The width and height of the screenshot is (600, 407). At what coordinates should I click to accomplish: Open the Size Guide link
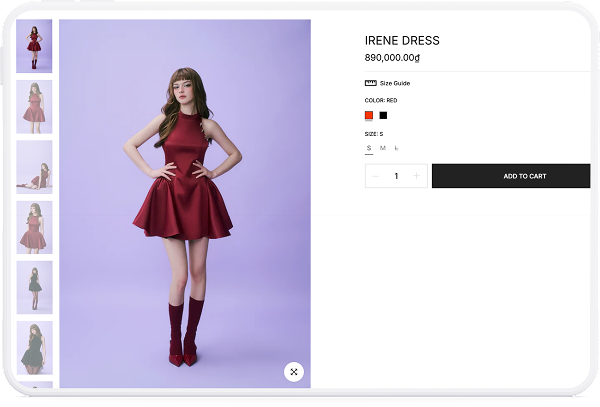[x=395, y=83]
